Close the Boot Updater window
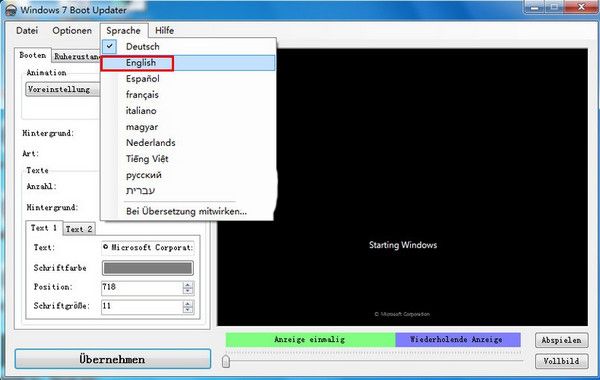 coord(582,7)
